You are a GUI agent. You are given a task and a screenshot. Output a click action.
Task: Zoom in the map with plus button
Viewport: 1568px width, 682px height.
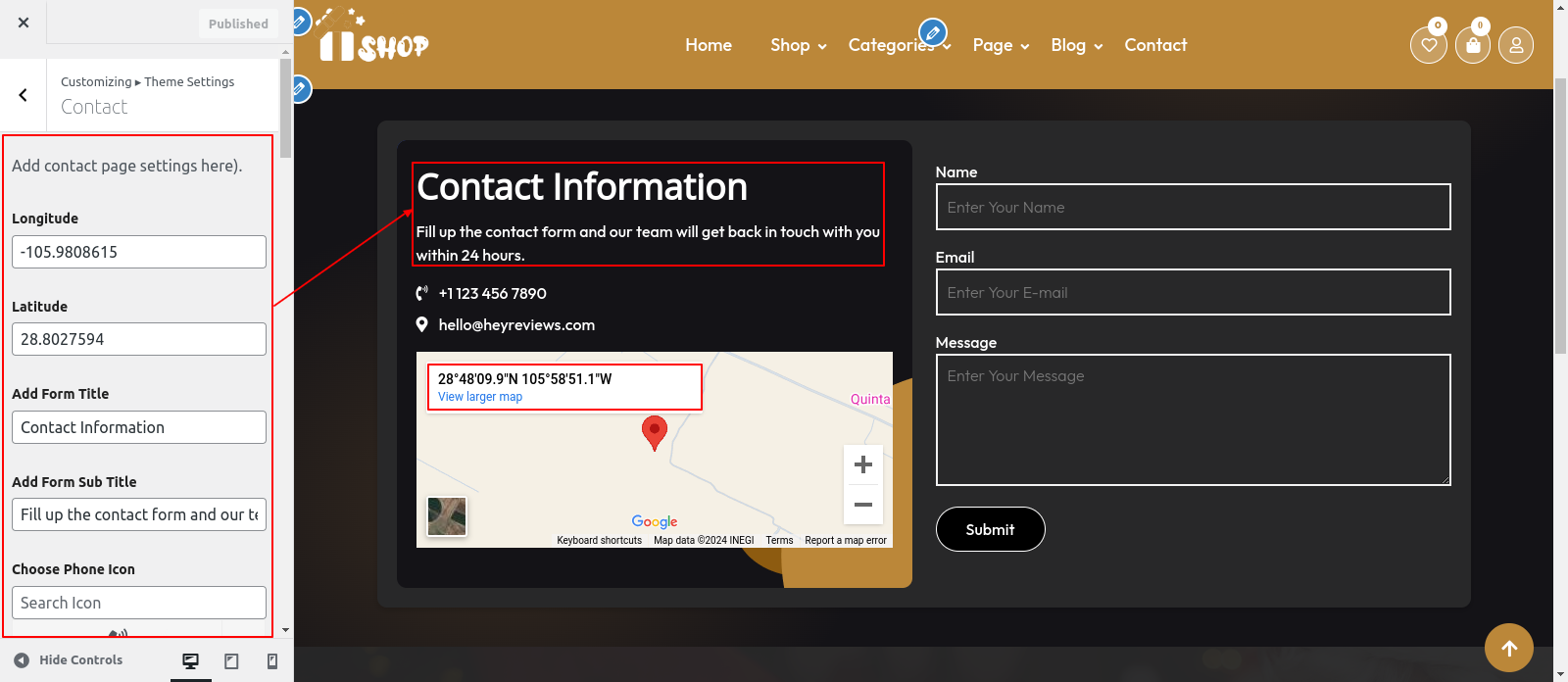[x=863, y=464]
